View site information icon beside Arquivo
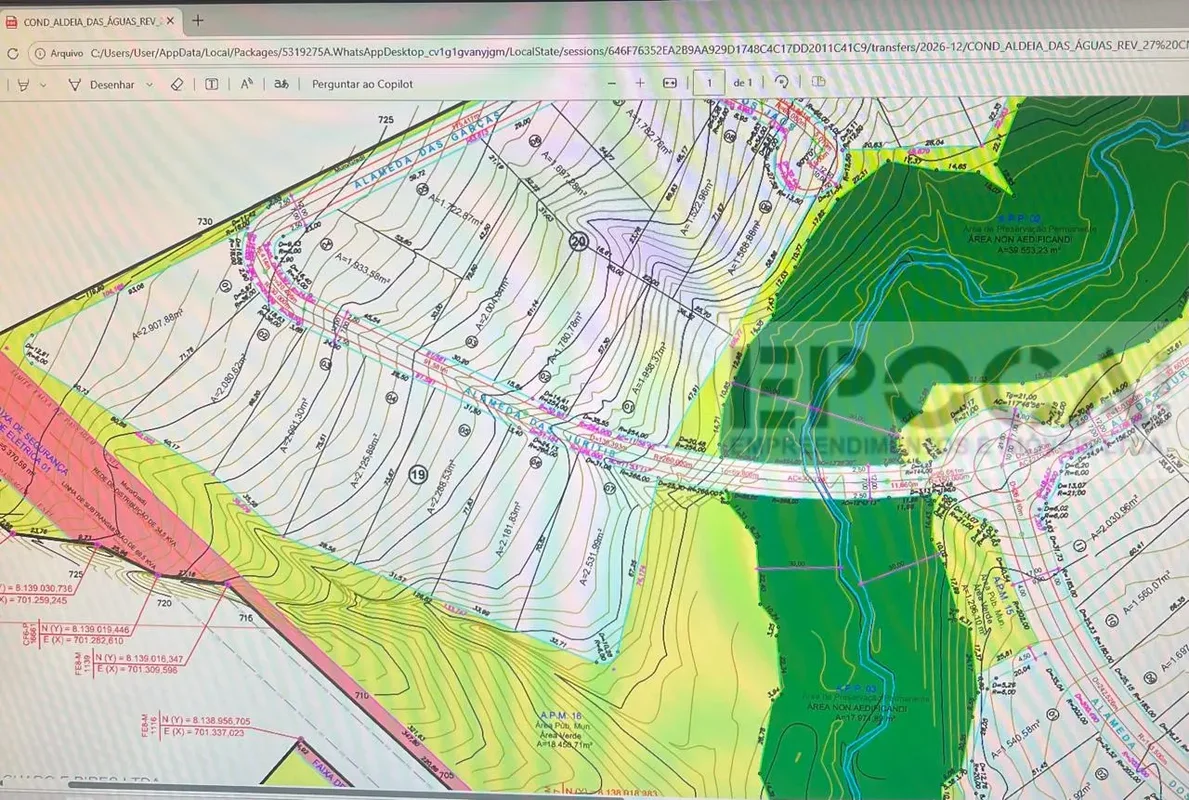The height and width of the screenshot is (800, 1189). click(40, 54)
